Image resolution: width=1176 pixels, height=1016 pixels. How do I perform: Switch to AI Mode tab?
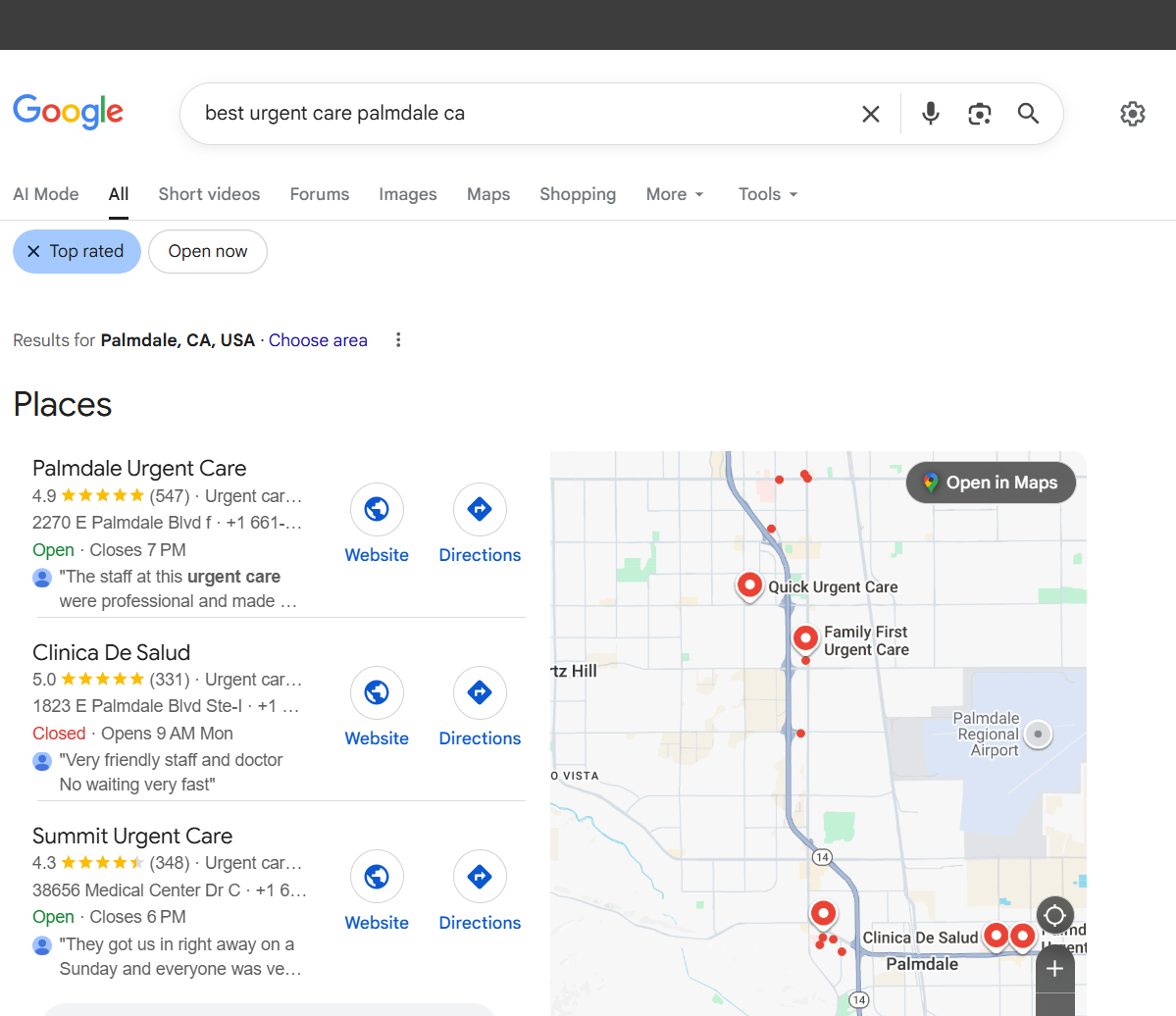pyautogui.click(x=46, y=194)
